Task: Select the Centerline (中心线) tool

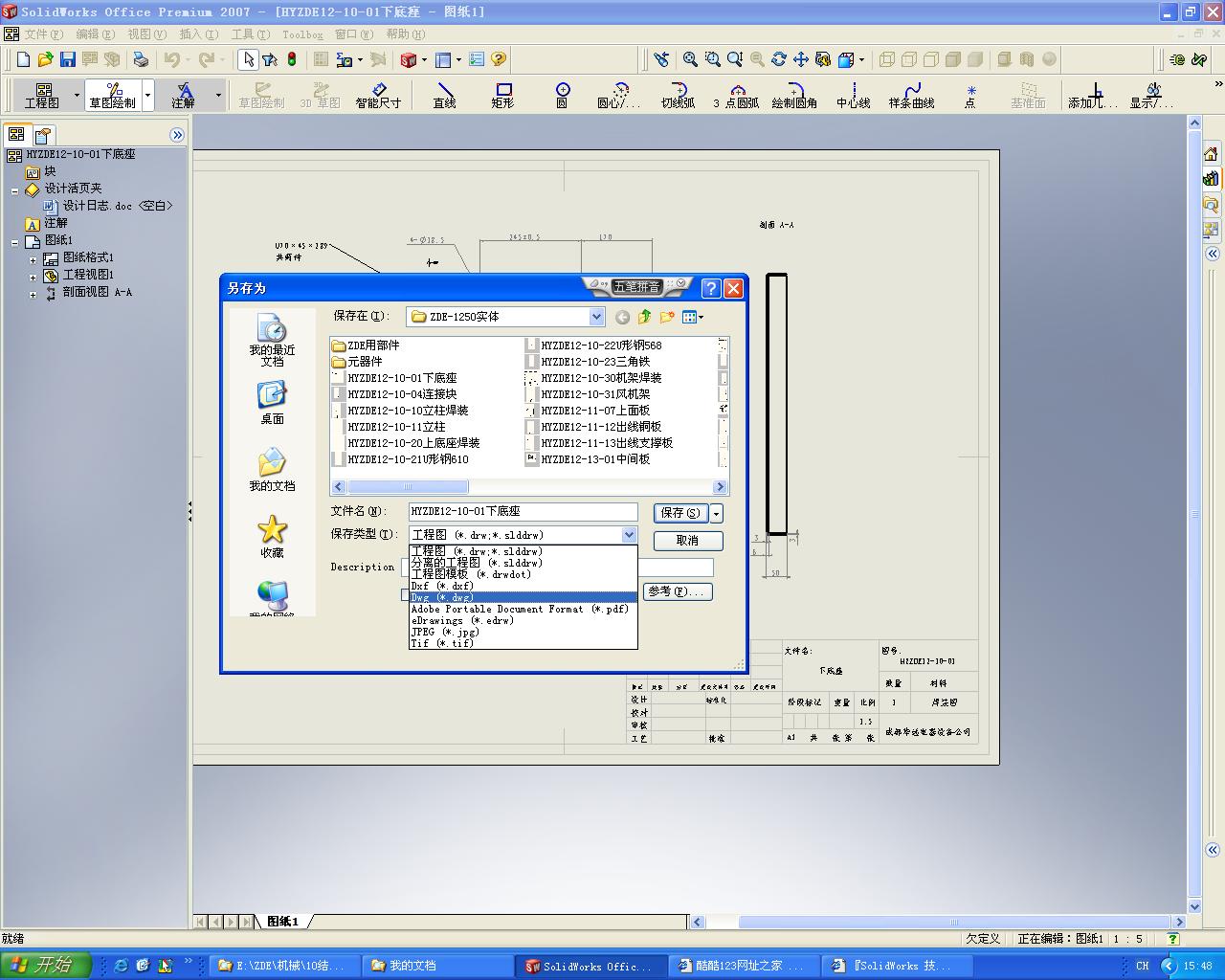Action: coord(853,95)
